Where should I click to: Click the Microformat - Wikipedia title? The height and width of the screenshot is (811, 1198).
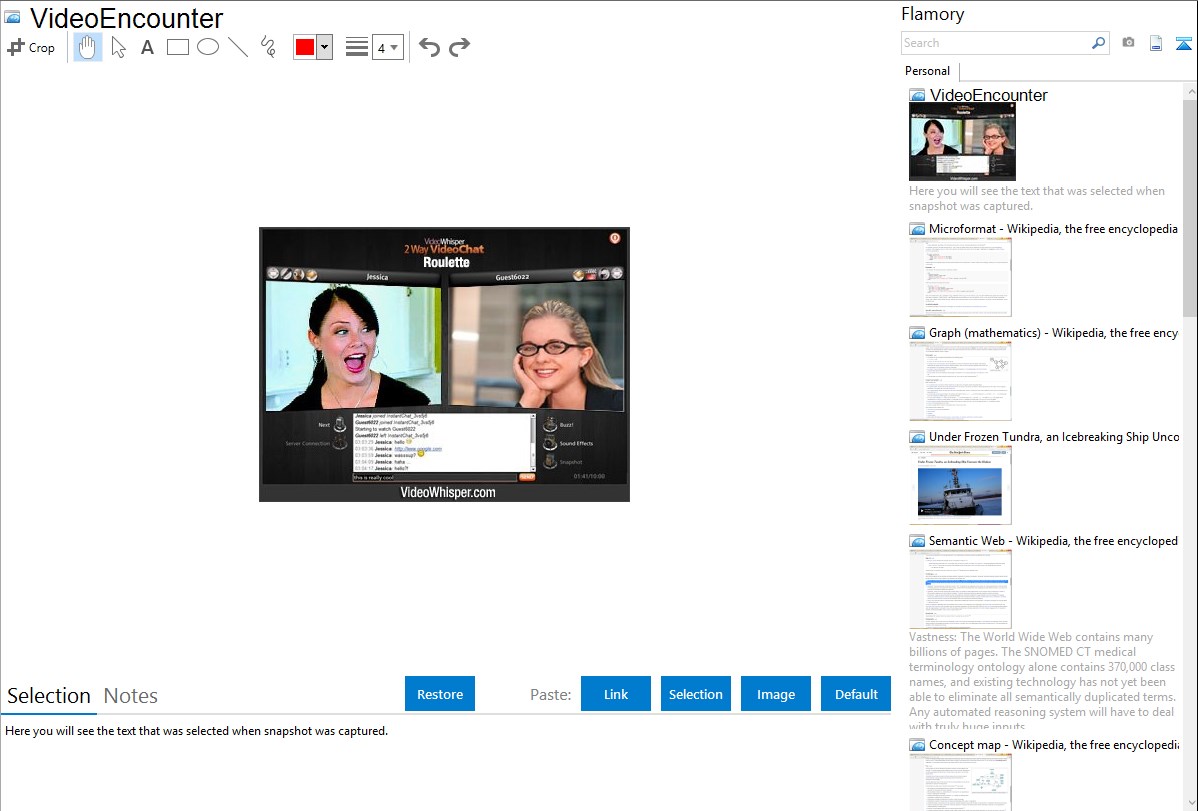click(x=1053, y=229)
